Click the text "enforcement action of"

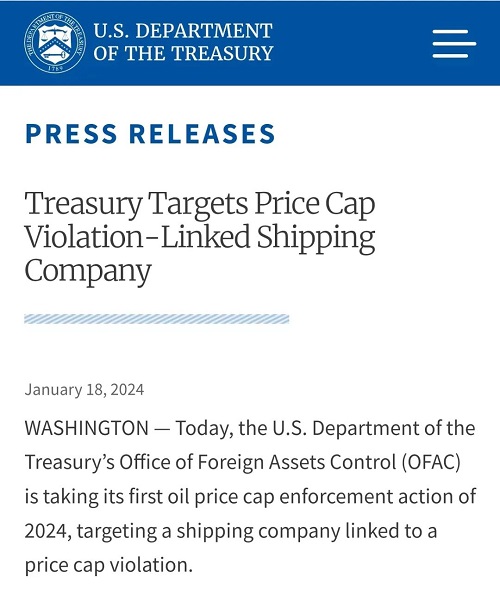coord(378,496)
